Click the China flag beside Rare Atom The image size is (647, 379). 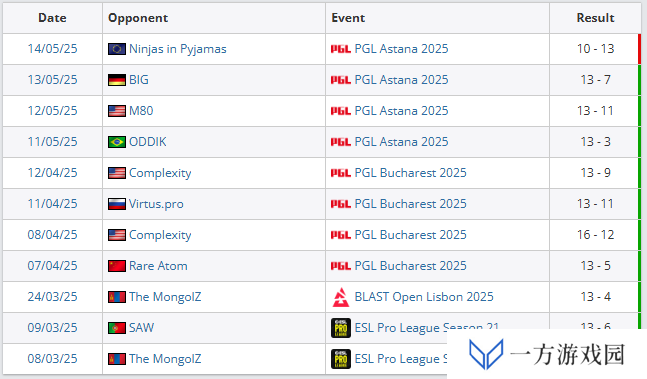pyautogui.click(x=117, y=266)
